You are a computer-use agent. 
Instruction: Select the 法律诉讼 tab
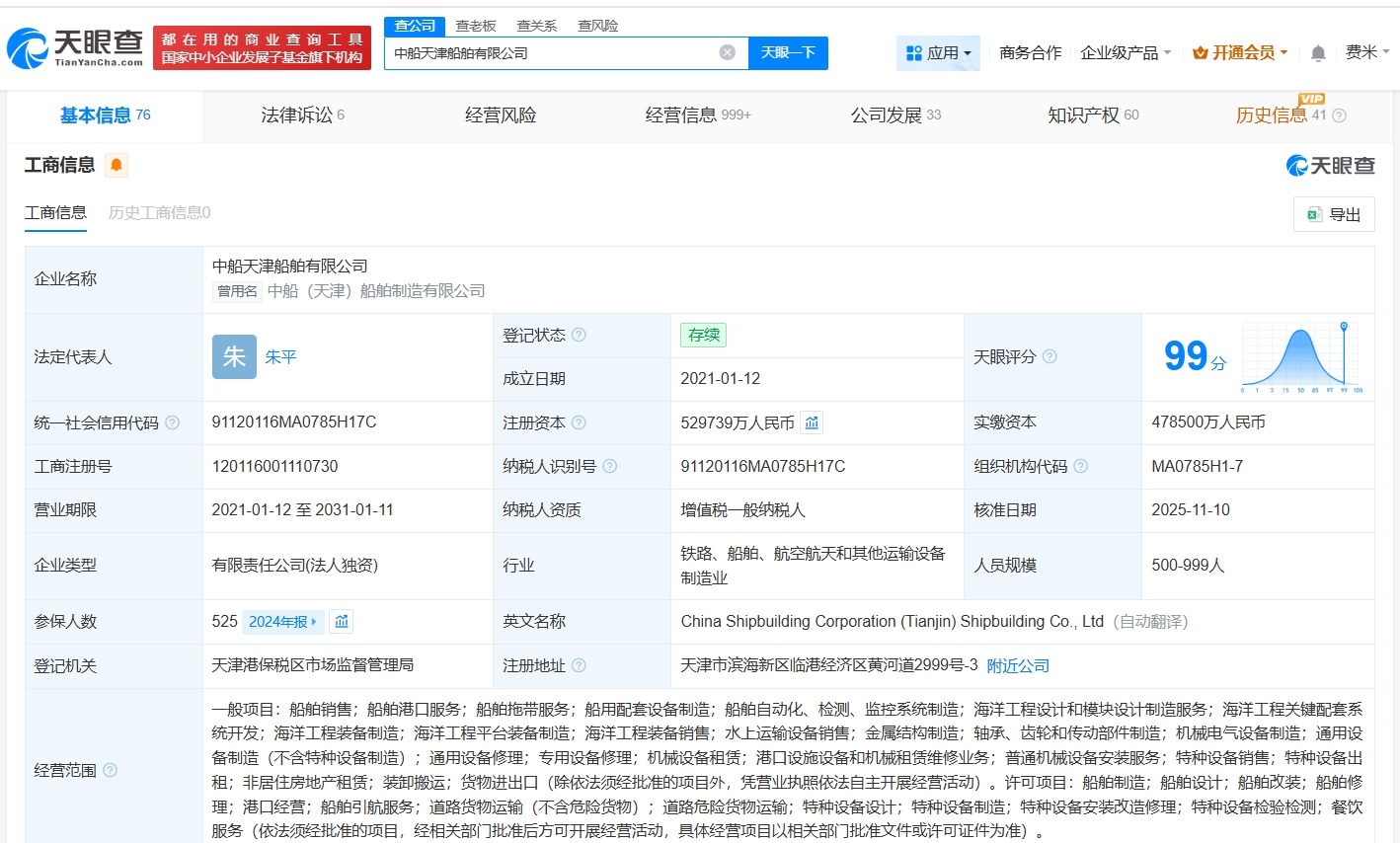296,115
